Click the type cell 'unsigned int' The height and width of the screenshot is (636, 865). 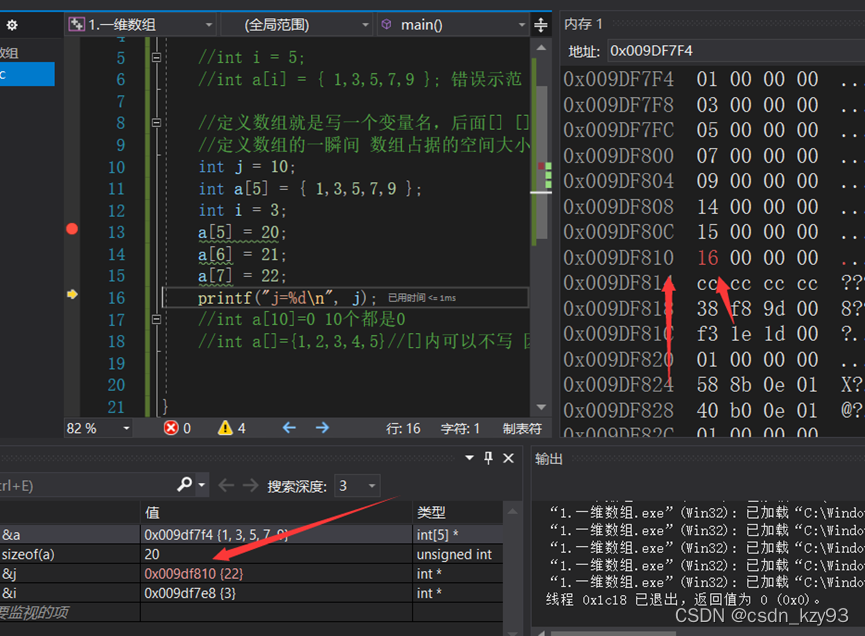[x=454, y=554]
